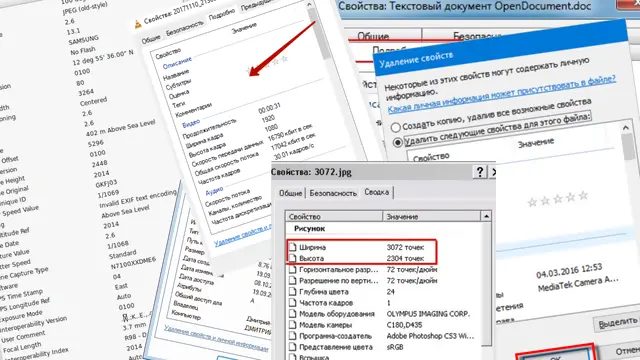The width and height of the screenshot is (640, 360).
Task: Select the Удалить следующие свойства radio option
Action: click(x=397, y=143)
